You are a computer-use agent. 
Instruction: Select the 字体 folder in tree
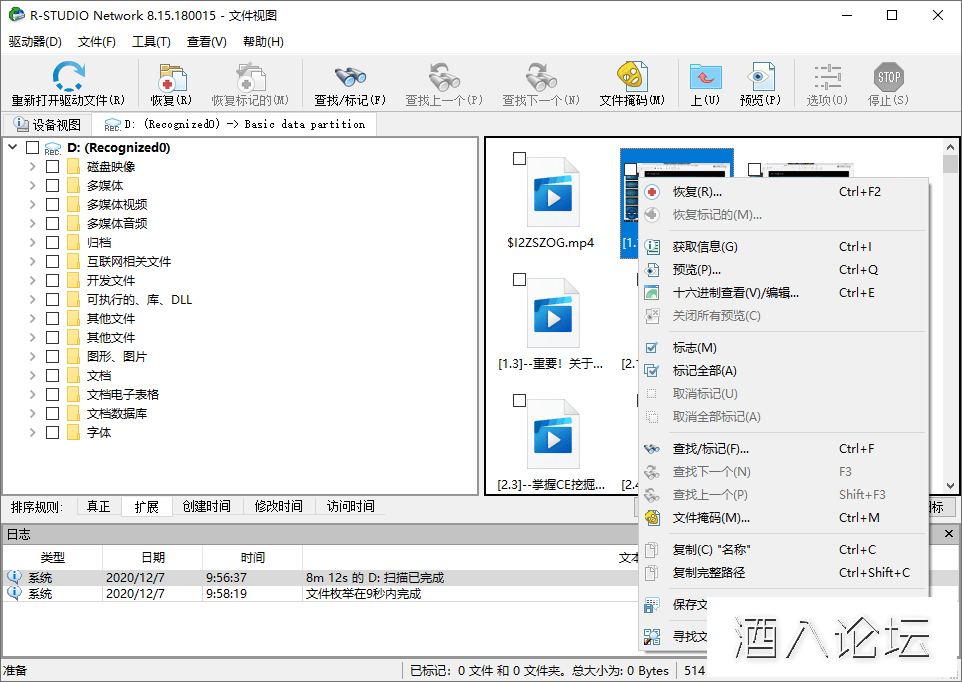point(99,433)
